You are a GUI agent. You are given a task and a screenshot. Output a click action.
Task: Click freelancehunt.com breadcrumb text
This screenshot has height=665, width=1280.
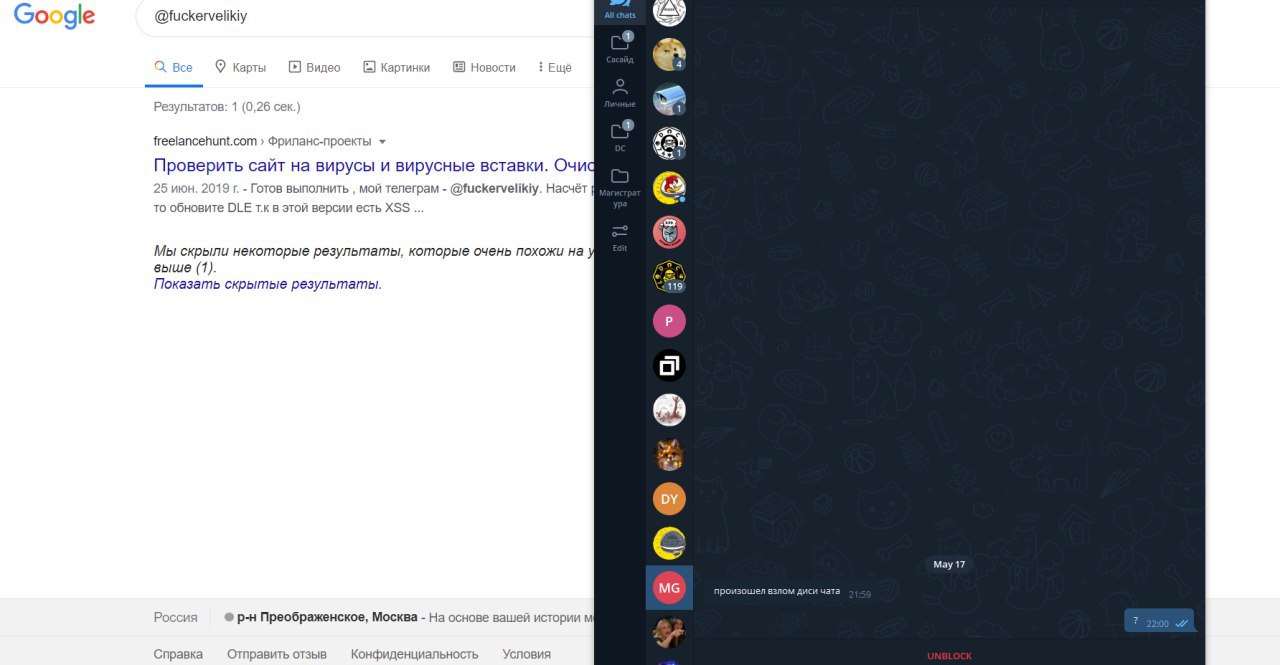coord(205,141)
